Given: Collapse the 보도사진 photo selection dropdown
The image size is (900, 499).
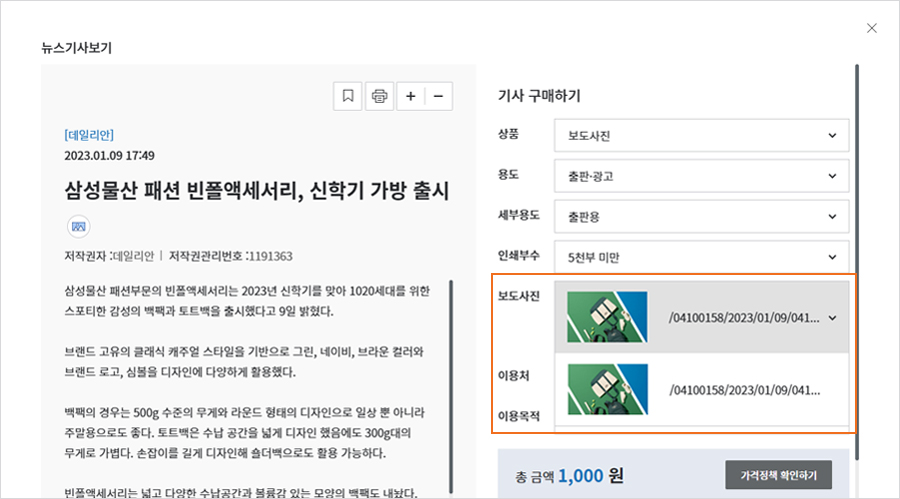Looking at the screenshot, I should 832,318.
